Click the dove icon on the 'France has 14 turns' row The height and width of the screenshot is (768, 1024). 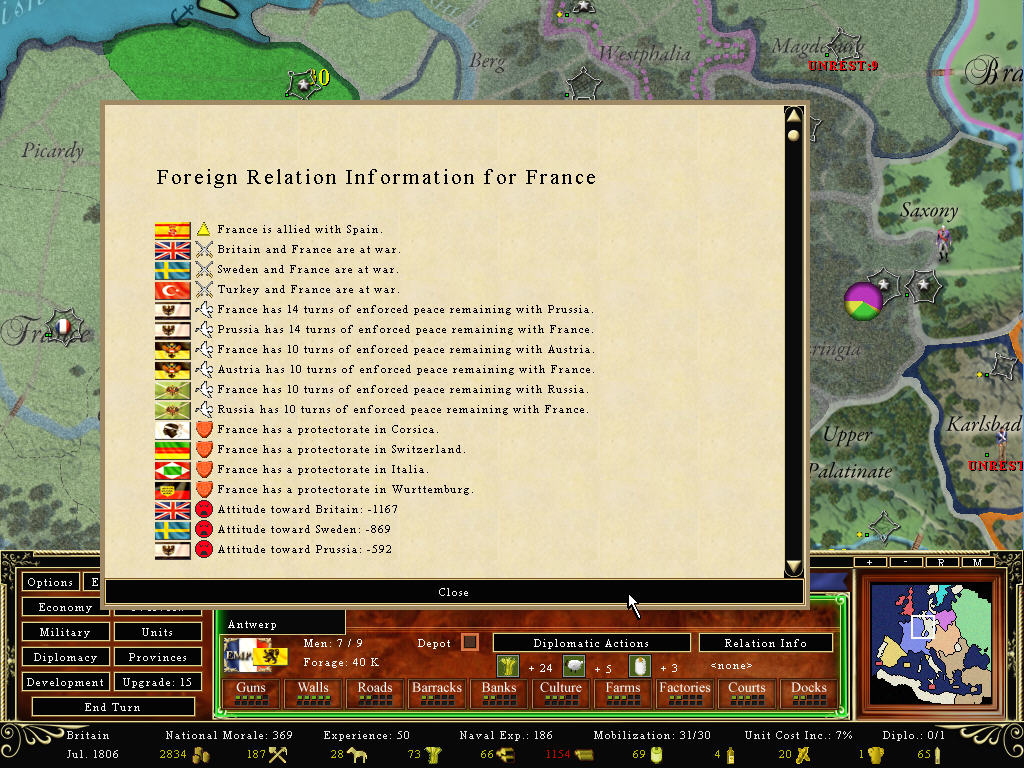tap(204, 310)
